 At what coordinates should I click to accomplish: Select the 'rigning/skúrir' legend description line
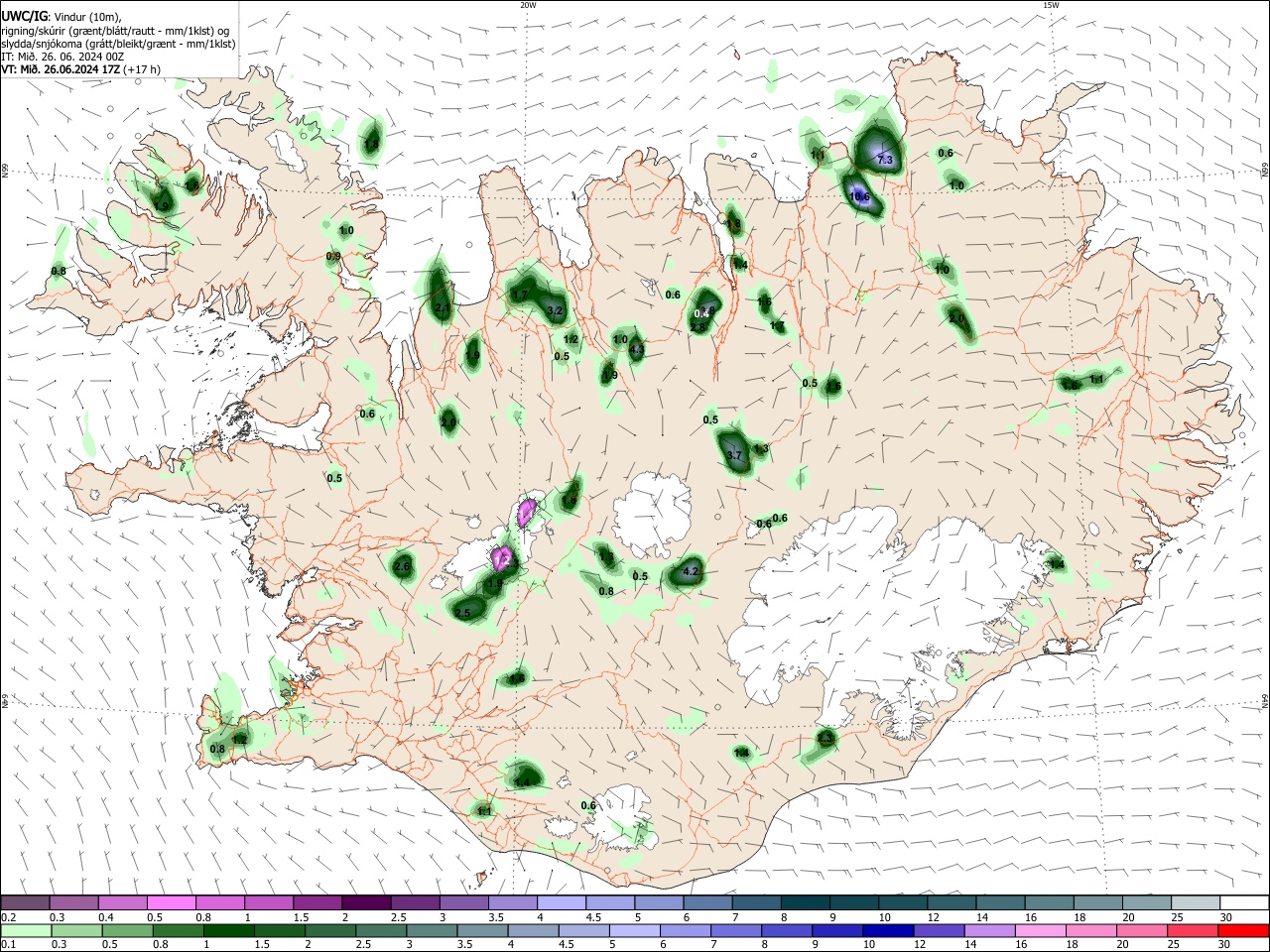(x=115, y=31)
